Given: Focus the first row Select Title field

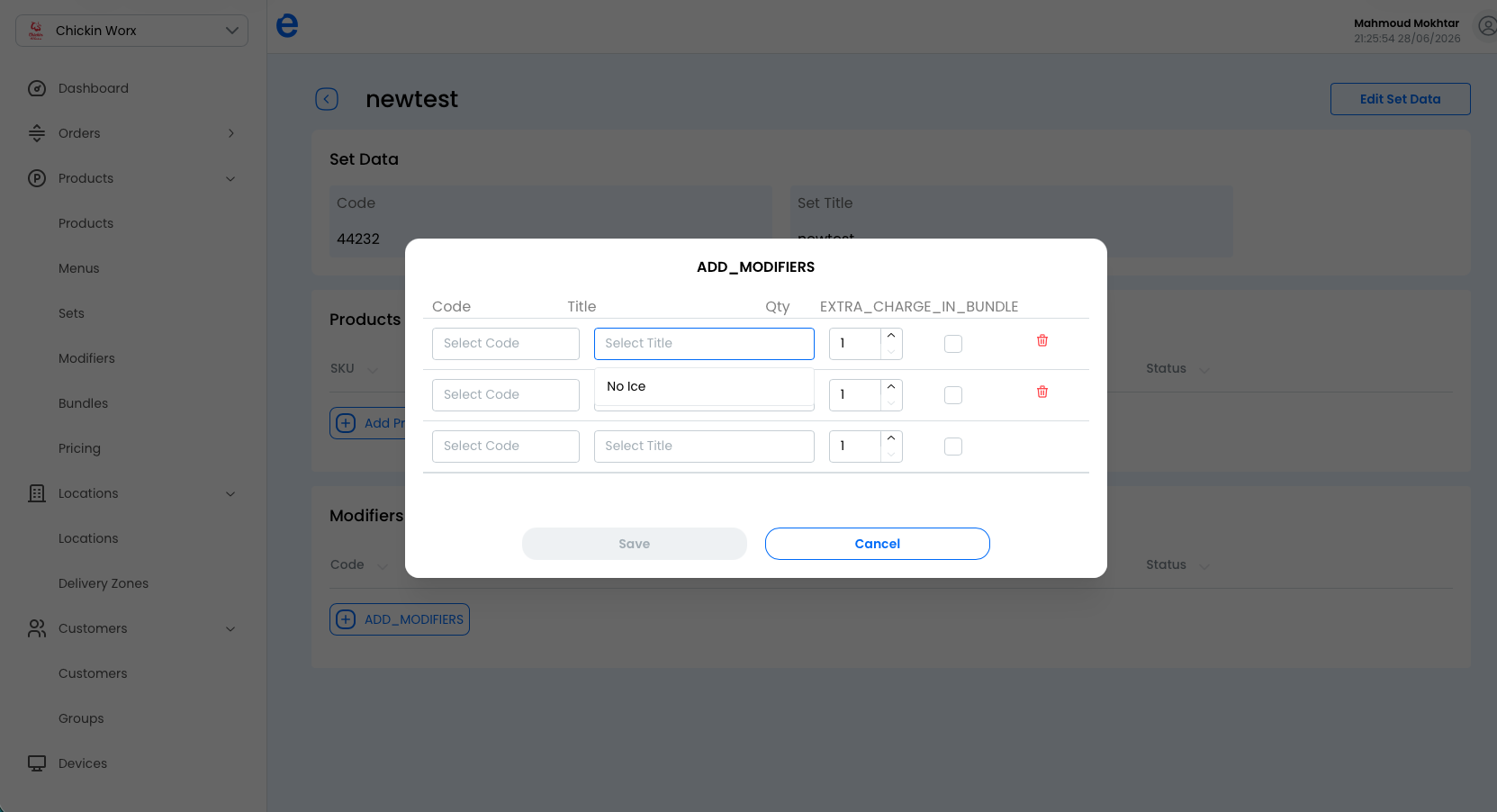Looking at the screenshot, I should [x=704, y=344].
